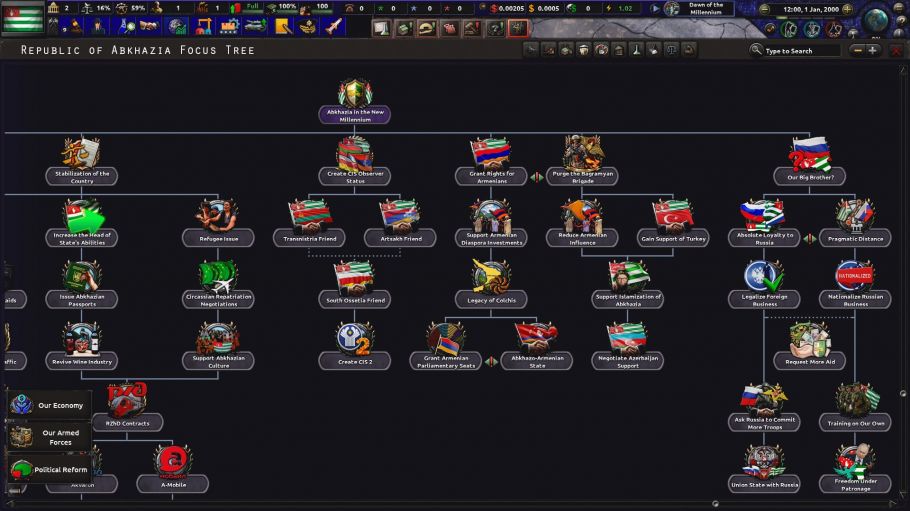This screenshot has height=511, width=910.
Task: Select the Grant Rights for Armenians focus
Action: tap(491, 161)
